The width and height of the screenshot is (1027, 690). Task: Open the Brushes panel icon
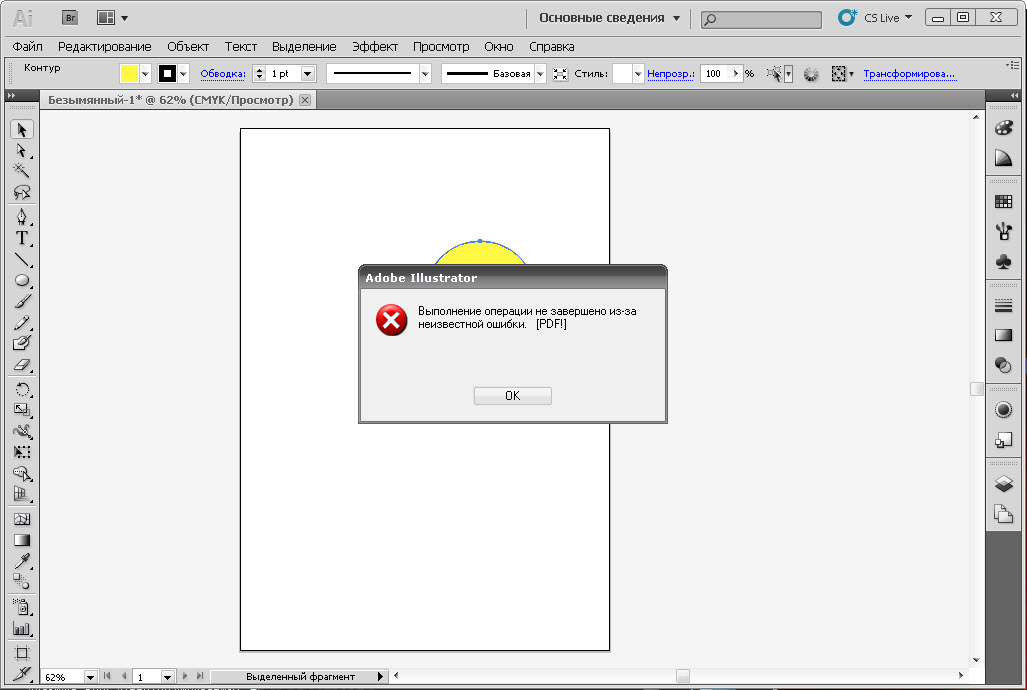point(1003,231)
